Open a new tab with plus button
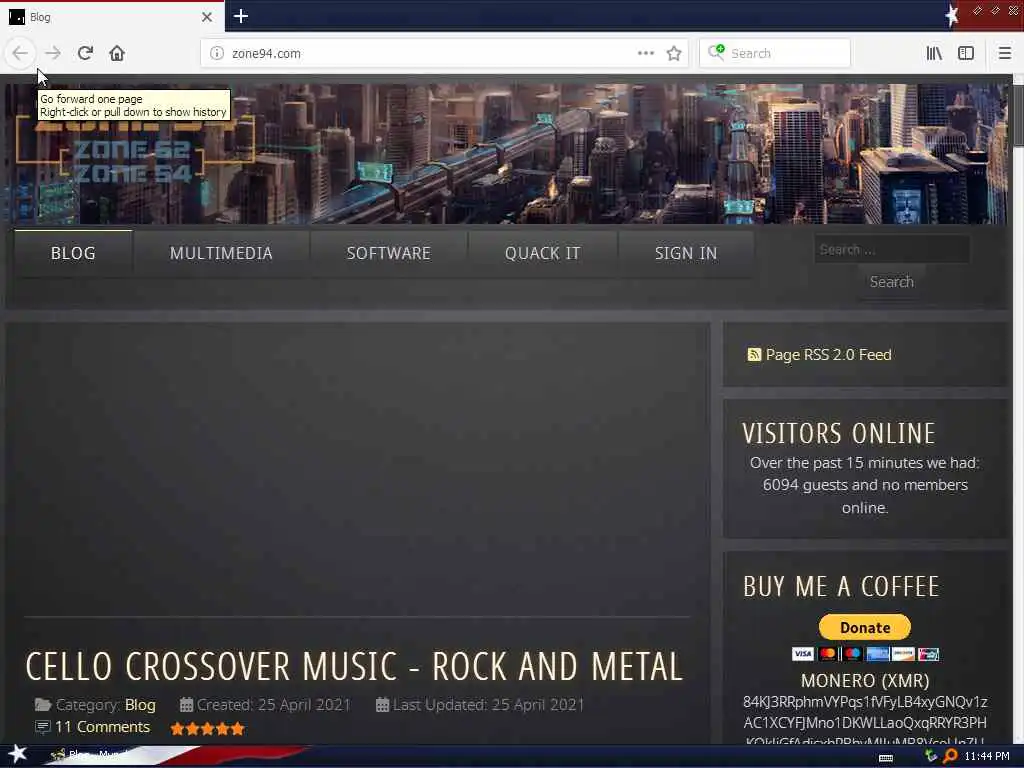Screen dimensions: 1024x768 pyautogui.click(x=240, y=16)
